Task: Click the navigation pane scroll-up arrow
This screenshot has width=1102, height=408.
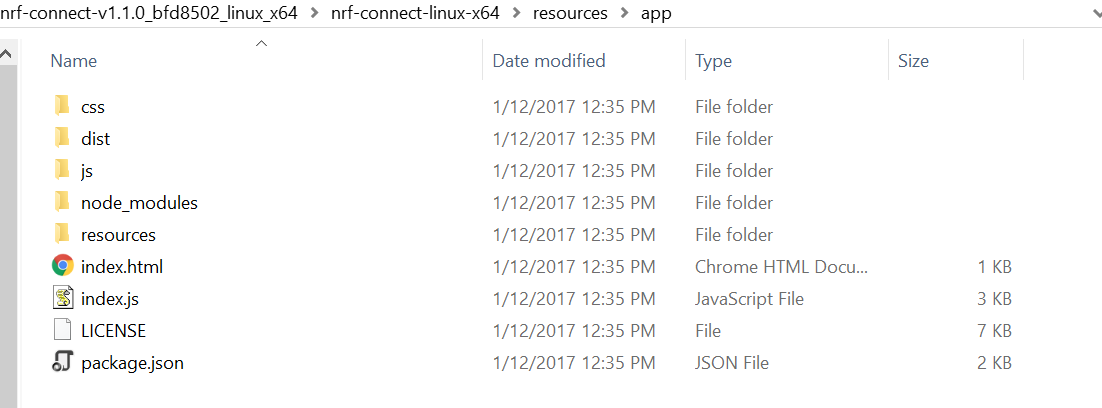Action: coord(6,53)
